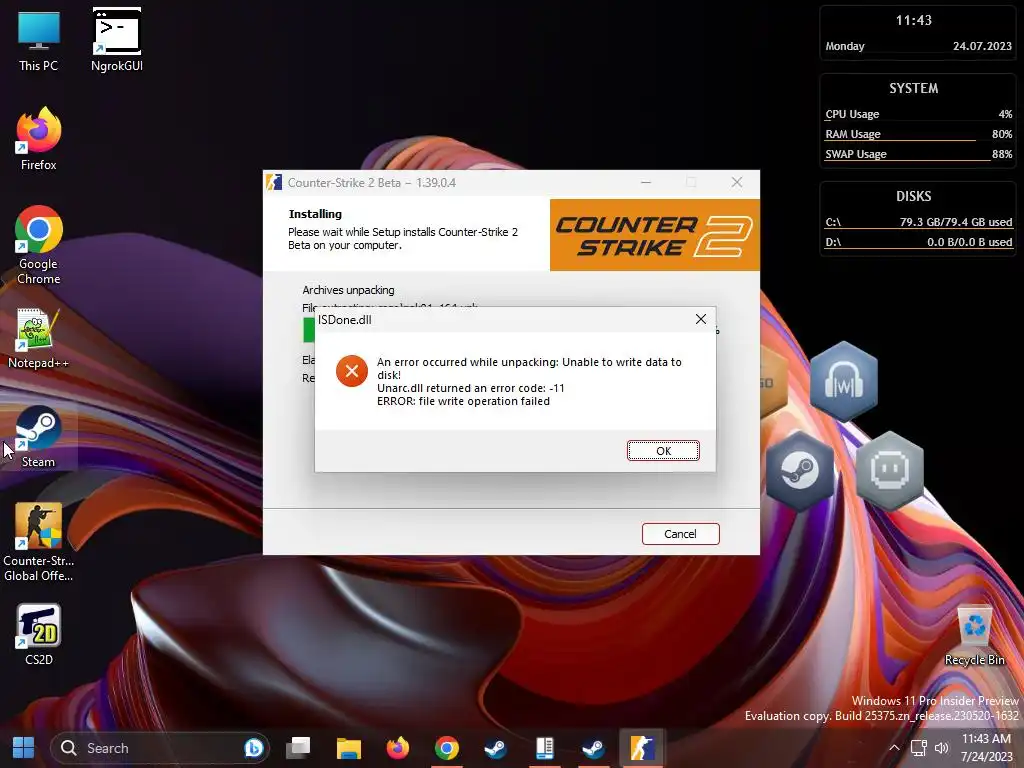Viewport: 1024px width, 768px height.
Task: Select the Recycle Bin desktop icon
Action: tap(974, 635)
